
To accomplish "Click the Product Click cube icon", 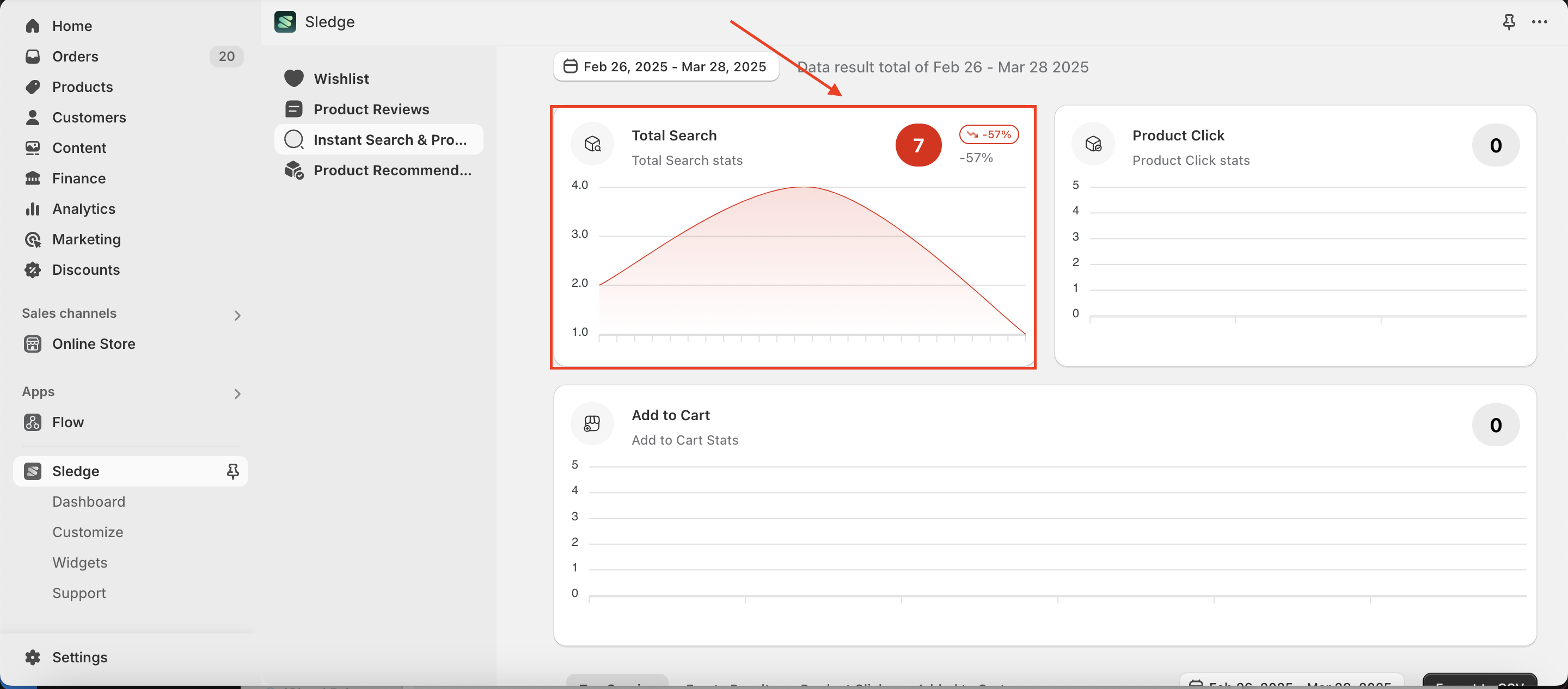I will click(x=1093, y=144).
